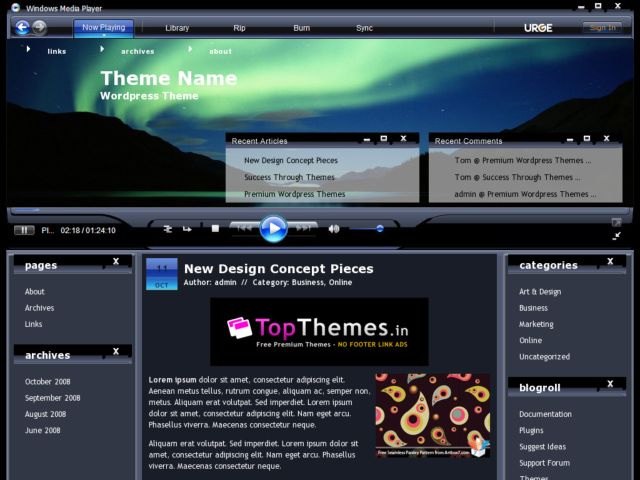
Task: Maximize the Recent Articles panel
Action: pos(384,138)
